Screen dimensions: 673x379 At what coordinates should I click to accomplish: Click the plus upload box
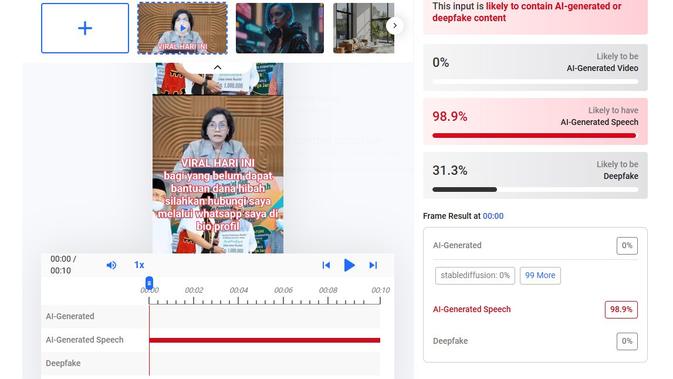[x=85, y=28]
